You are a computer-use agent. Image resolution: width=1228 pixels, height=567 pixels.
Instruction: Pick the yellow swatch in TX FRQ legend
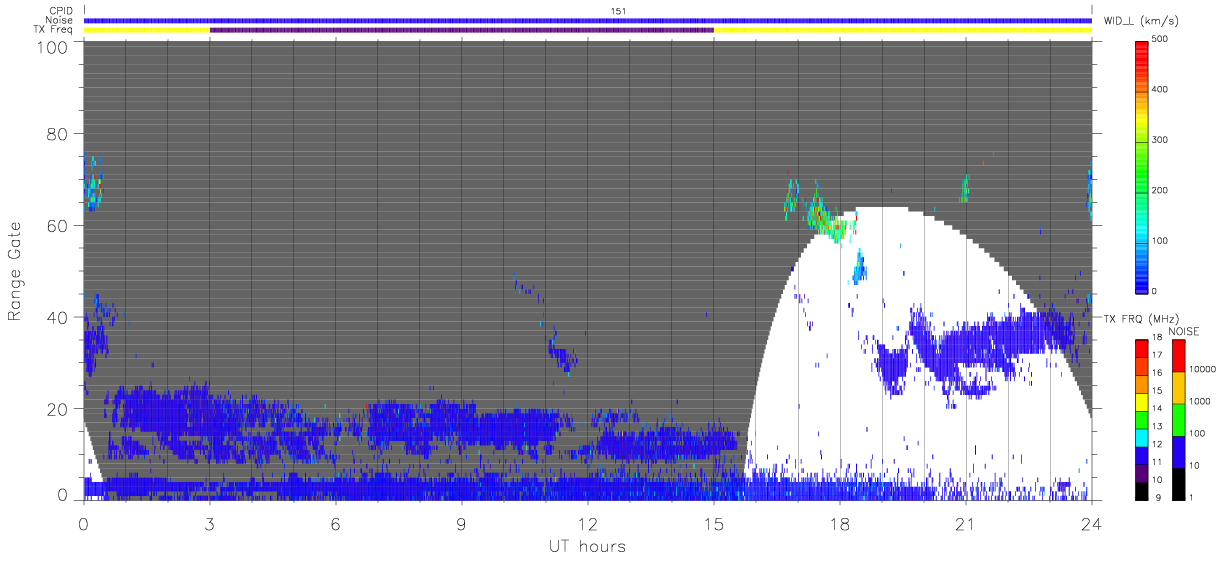tap(1142, 401)
